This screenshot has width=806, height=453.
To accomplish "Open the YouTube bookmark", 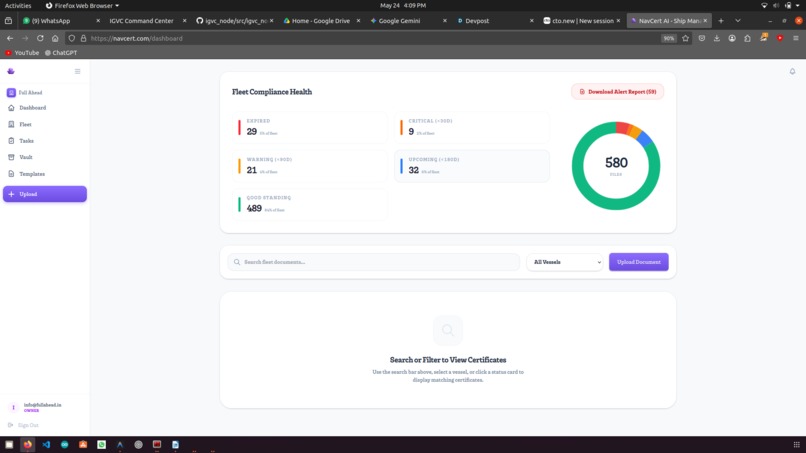I will click(22, 52).
